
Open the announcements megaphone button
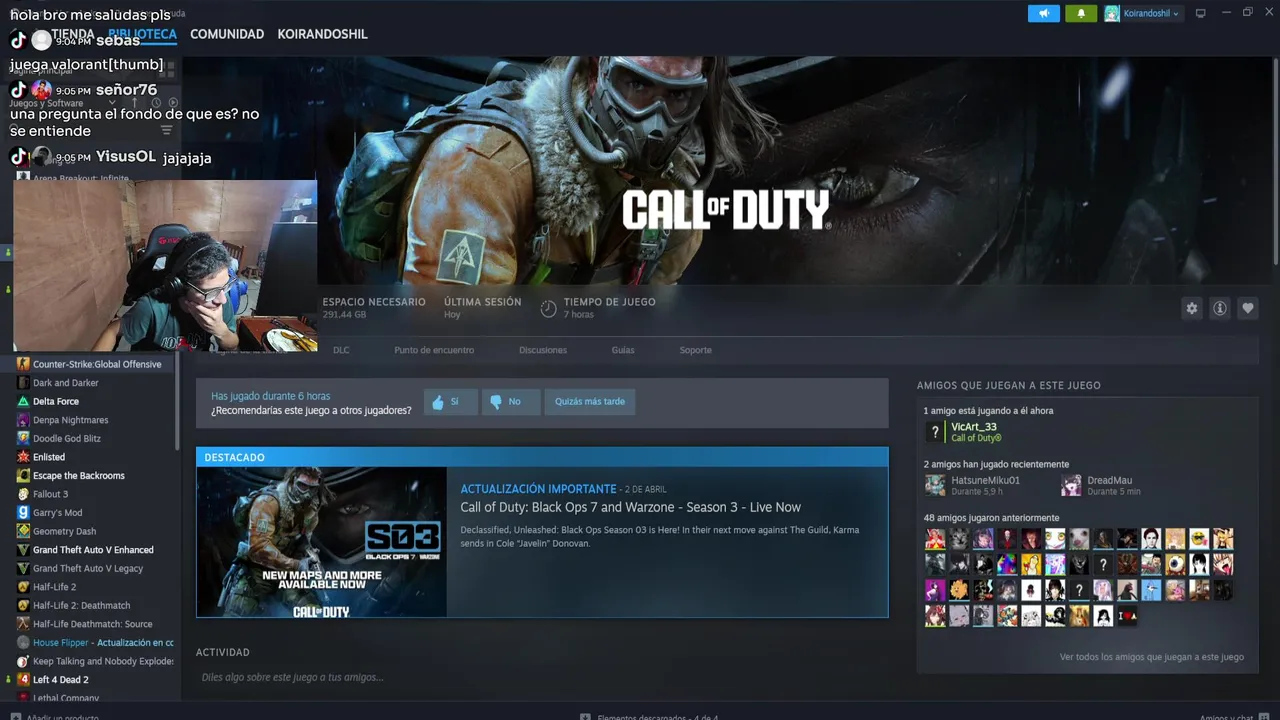pos(1043,13)
